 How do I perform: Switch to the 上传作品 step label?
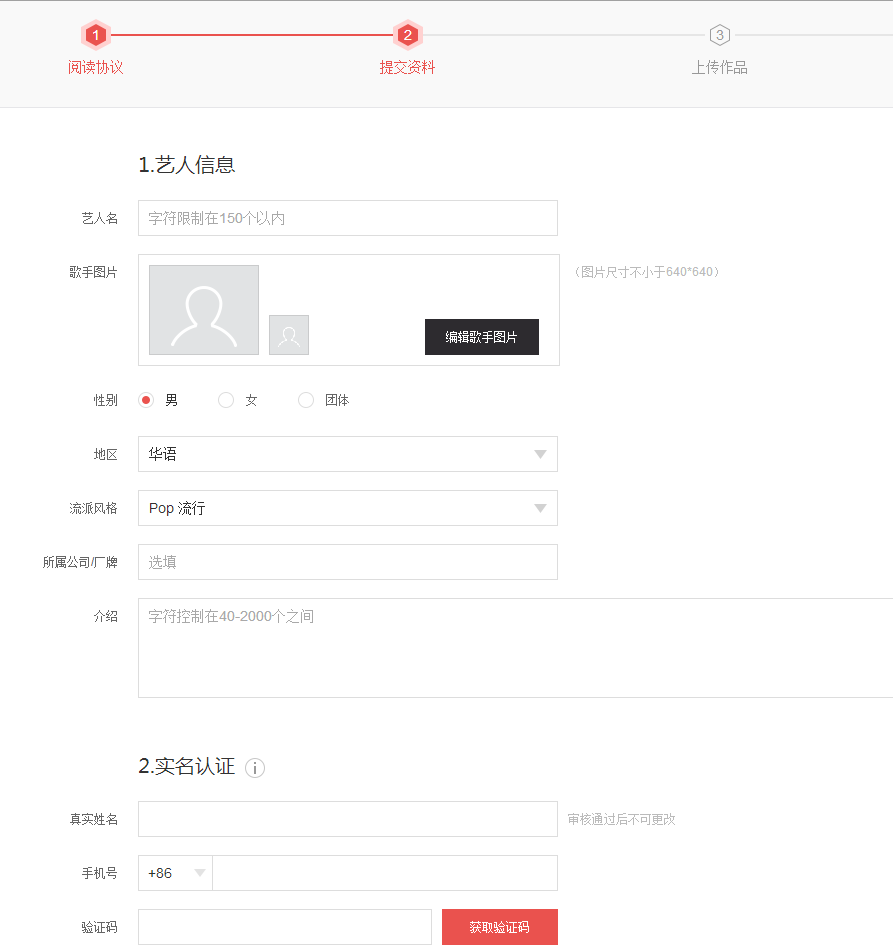pyautogui.click(x=719, y=68)
